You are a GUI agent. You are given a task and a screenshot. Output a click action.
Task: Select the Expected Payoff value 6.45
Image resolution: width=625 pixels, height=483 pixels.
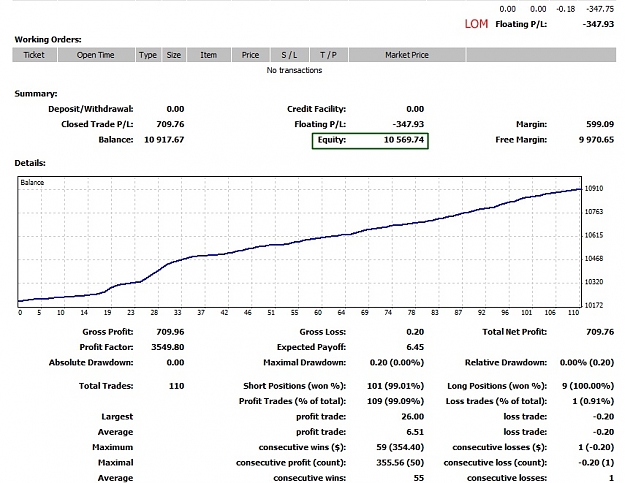[x=415, y=347]
